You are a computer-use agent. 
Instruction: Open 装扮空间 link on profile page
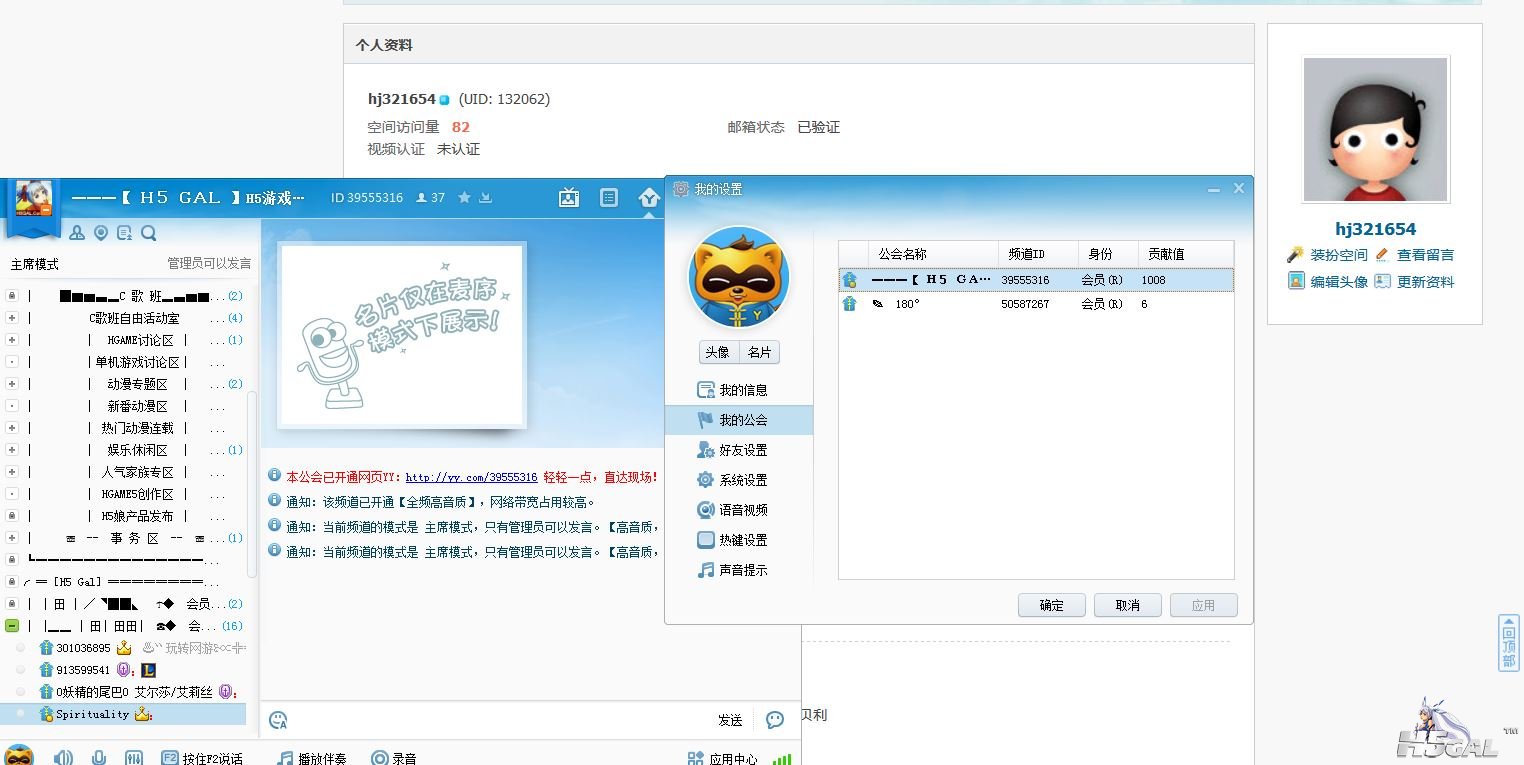[x=1339, y=255]
